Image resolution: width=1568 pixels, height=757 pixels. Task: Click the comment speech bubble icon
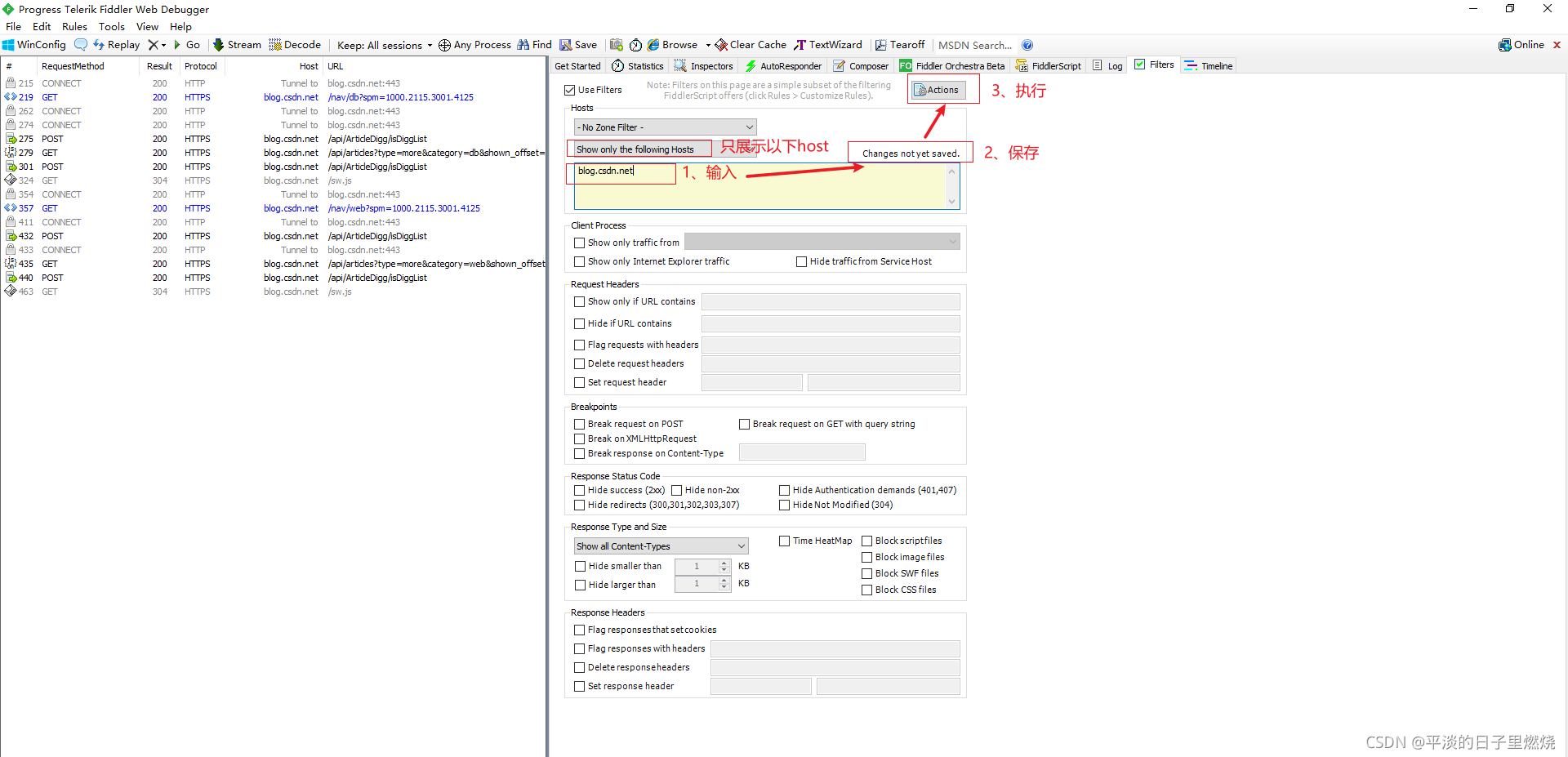pyautogui.click(x=81, y=45)
